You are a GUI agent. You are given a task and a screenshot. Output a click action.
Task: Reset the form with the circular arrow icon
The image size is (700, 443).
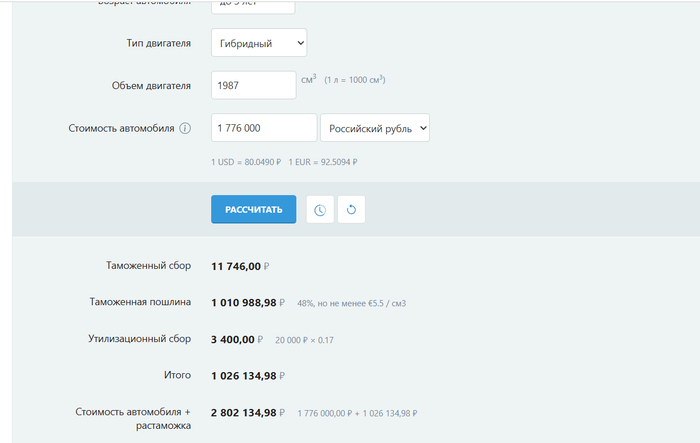click(351, 210)
